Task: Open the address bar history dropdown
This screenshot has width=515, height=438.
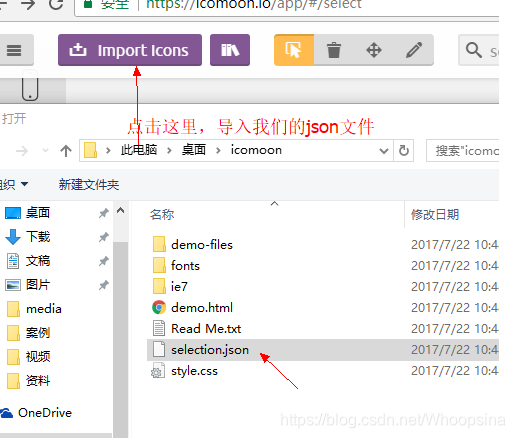Action: [384, 151]
